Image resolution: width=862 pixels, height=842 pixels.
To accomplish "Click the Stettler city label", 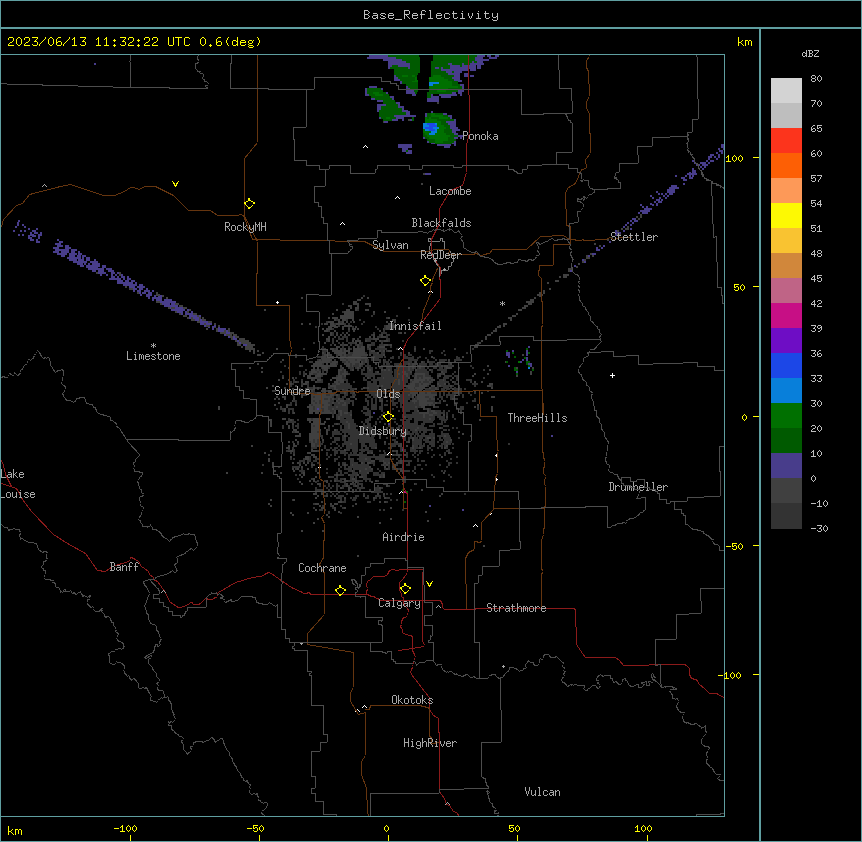I will coord(634,237).
